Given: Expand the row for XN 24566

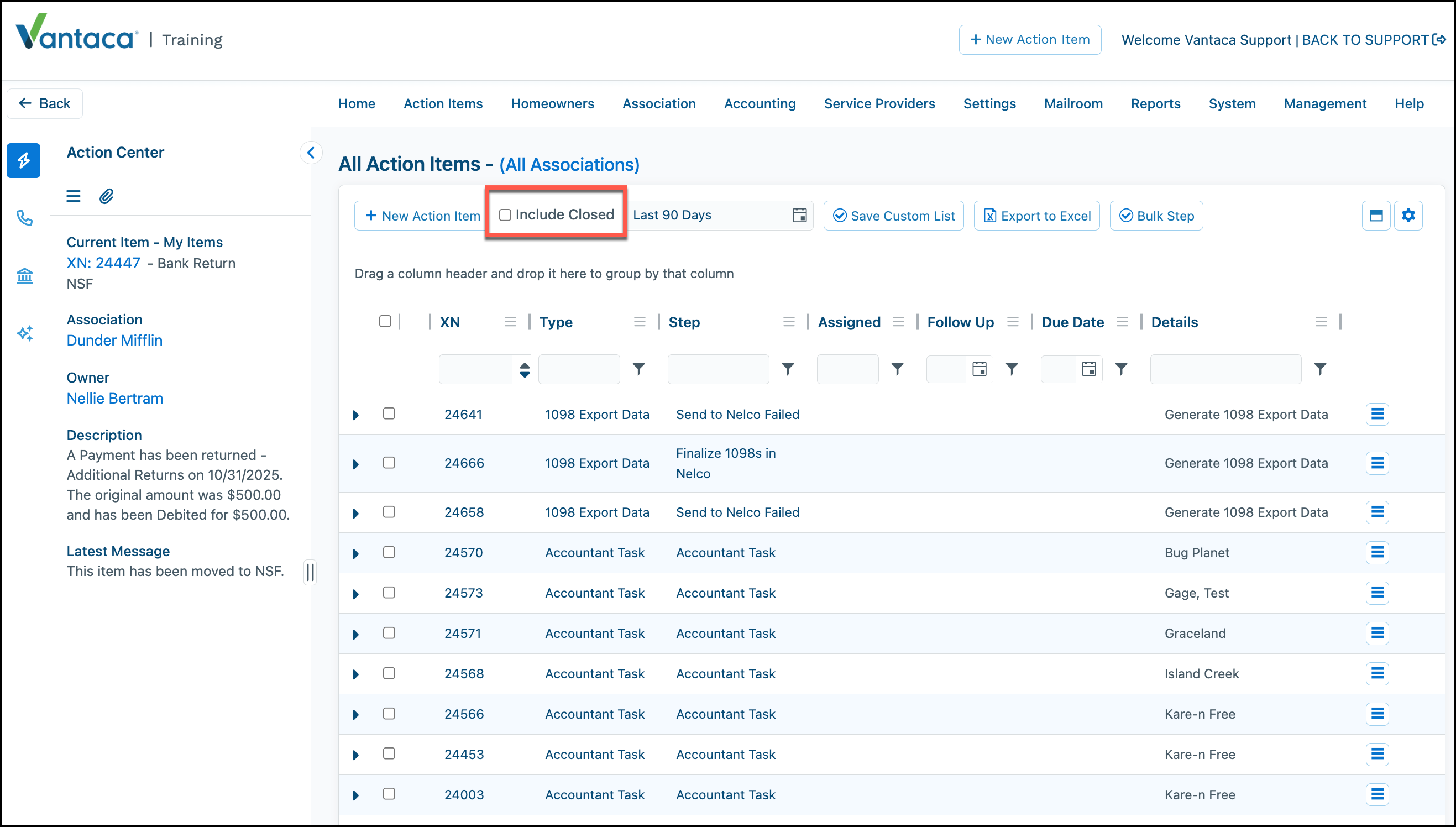Looking at the screenshot, I should click(356, 715).
